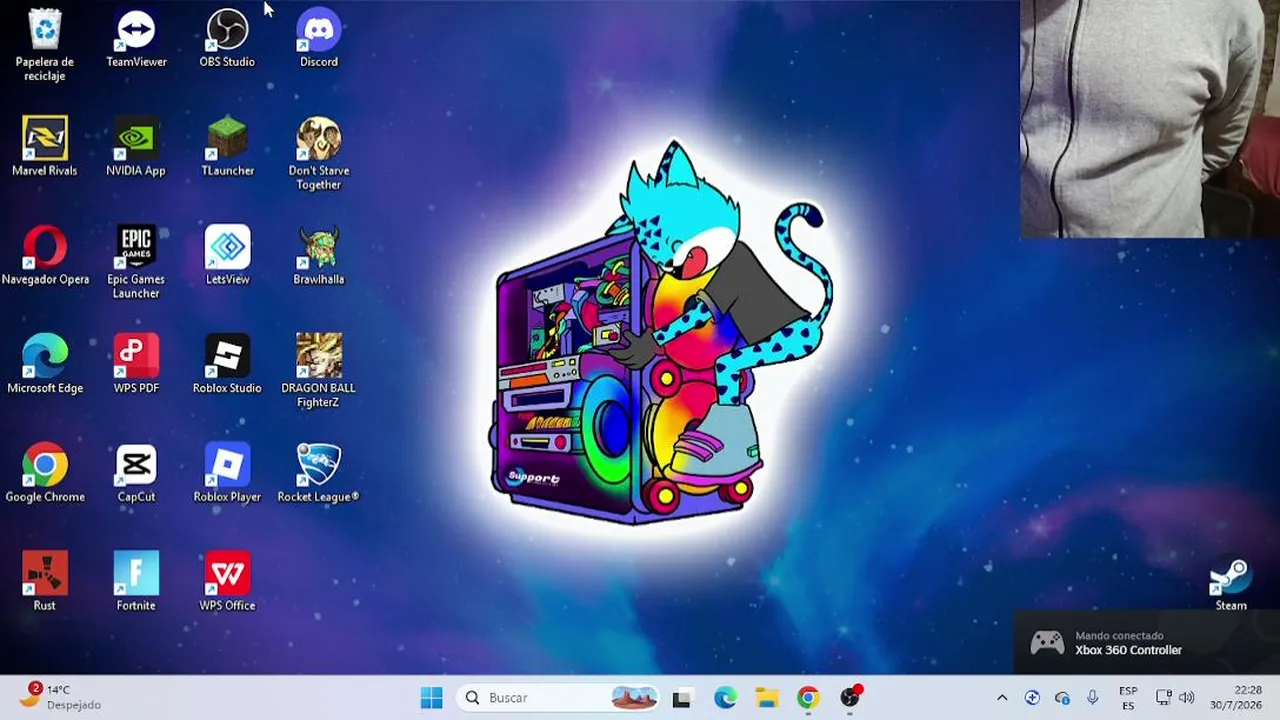Open the weather widget showing 14°C Despejado
Viewport: 1280px width, 720px height.
coord(60,697)
